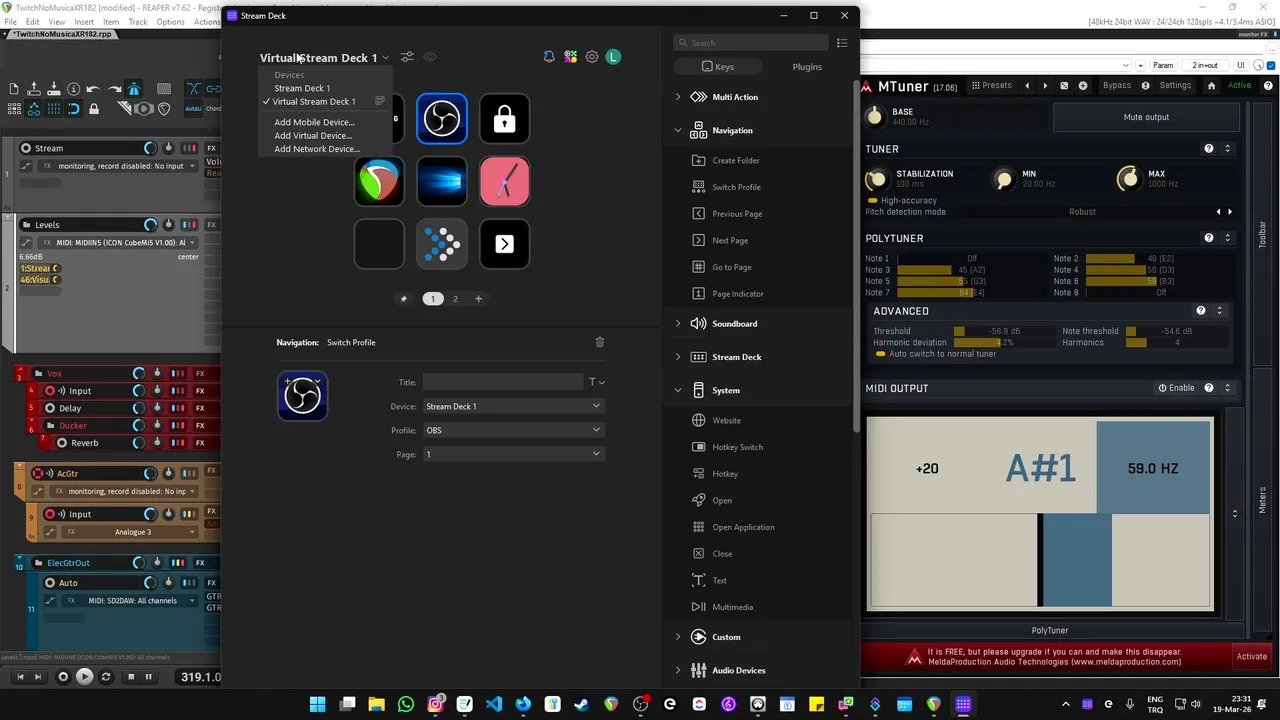The image size is (1280, 720).
Task: Choose Add Virtual Device menu entry
Action: click(313, 136)
